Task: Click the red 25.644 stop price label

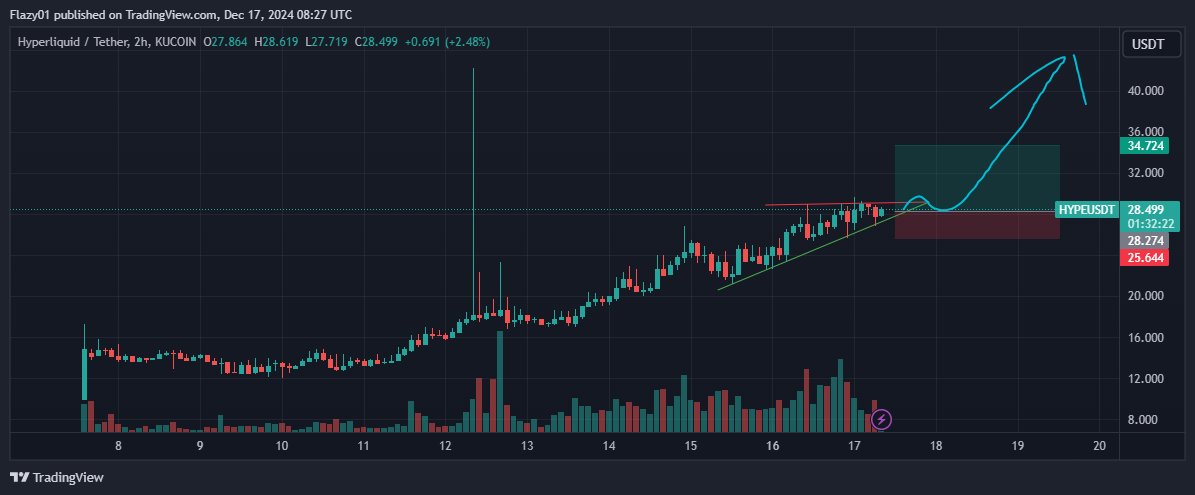Action: tap(1143, 257)
